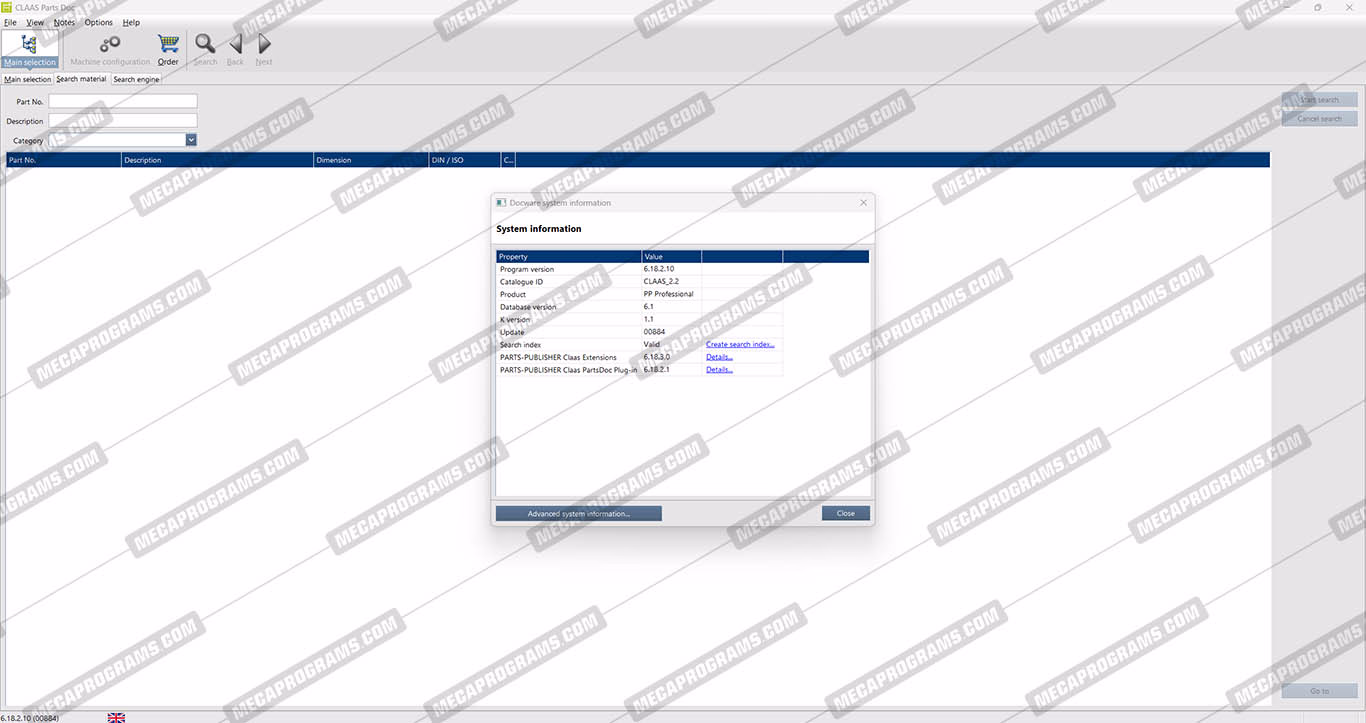Close the system information dialog with X
Viewport: 1366px width, 723px height.
[864, 203]
